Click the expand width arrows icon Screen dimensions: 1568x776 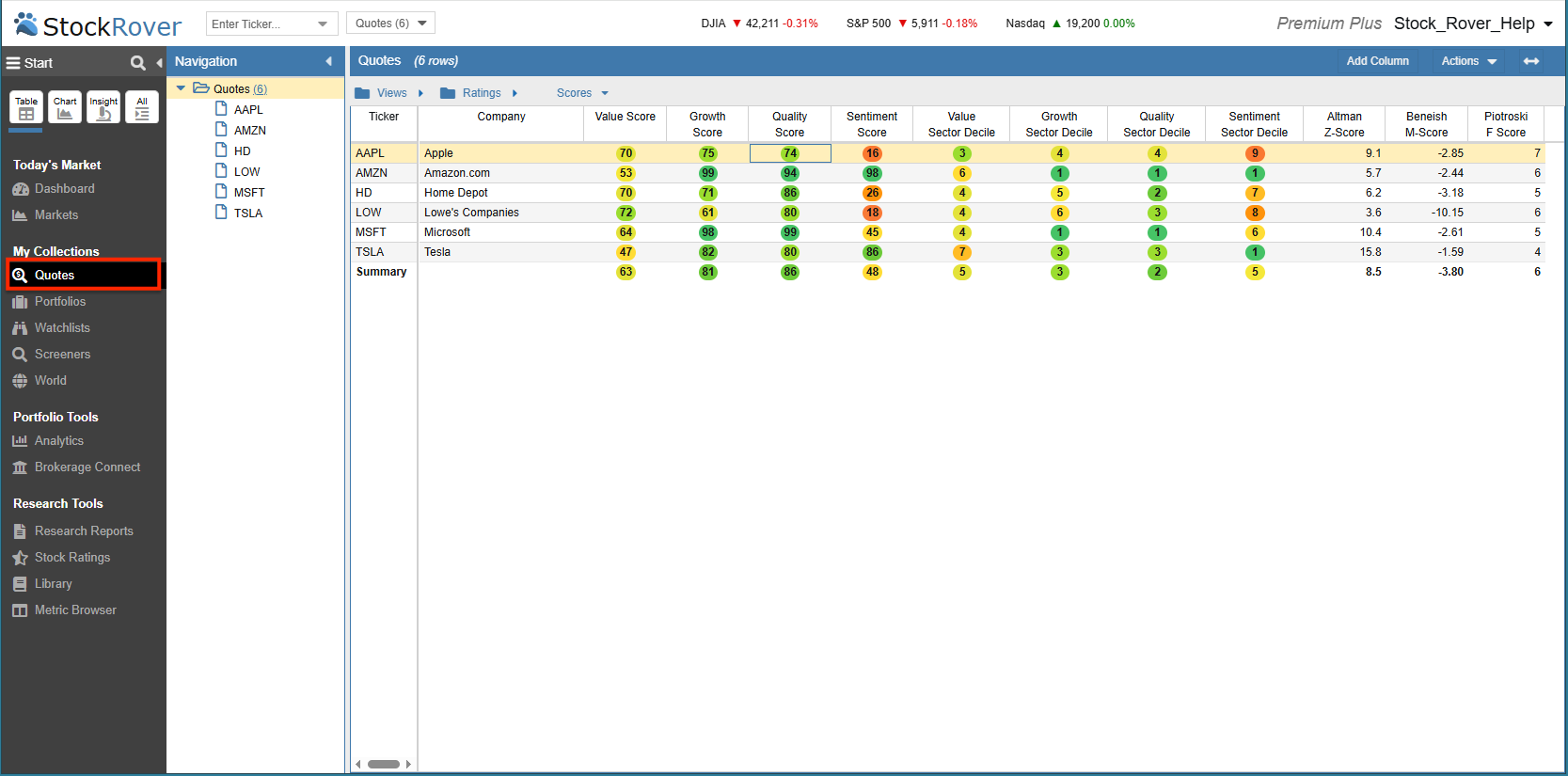point(1531,61)
